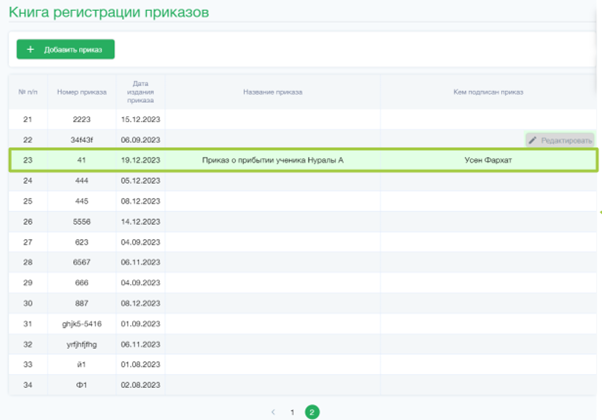Click the Дата издания приказа header
The width and height of the screenshot is (602, 420).
(x=141, y=92)
